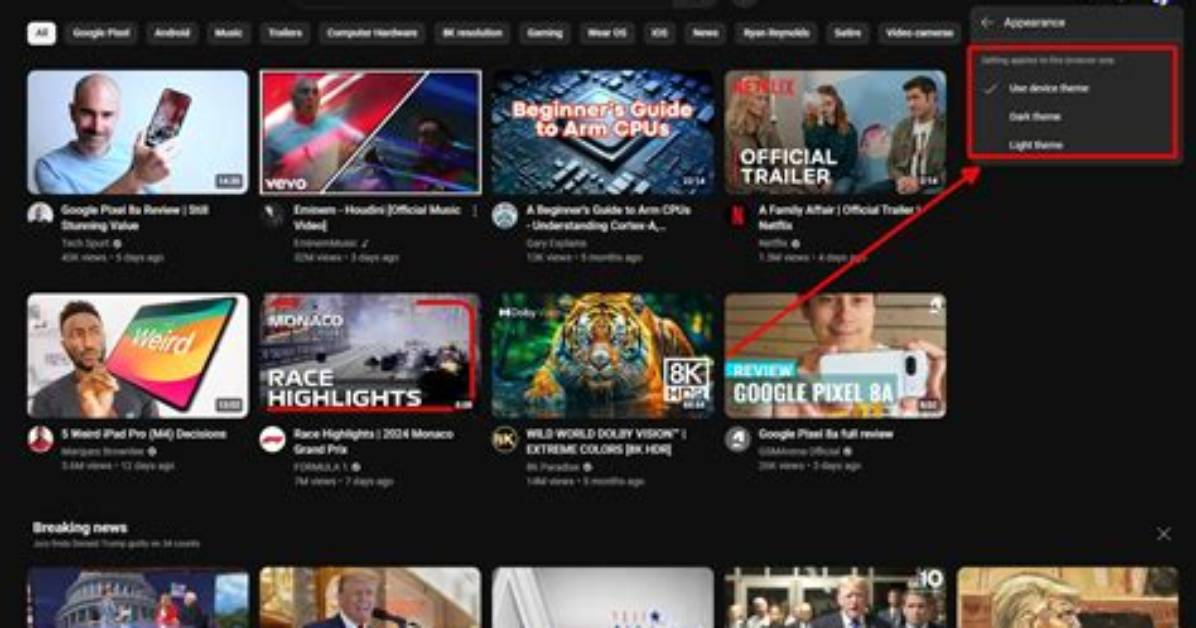Play the Review Google Pixel 8A thumbnail
The height and width of the screenshot is (628, 1196).
835,356
